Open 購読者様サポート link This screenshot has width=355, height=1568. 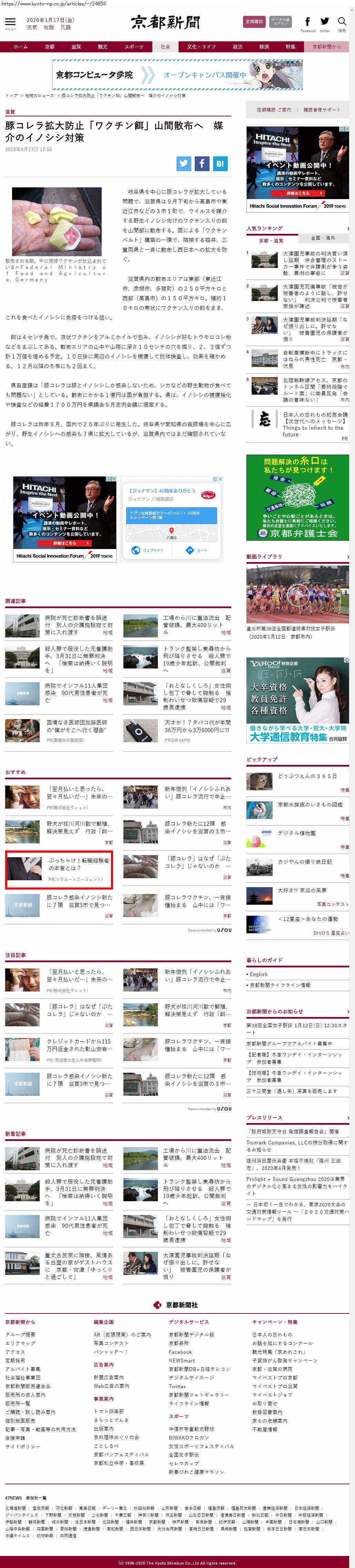[x=322, y=110]
